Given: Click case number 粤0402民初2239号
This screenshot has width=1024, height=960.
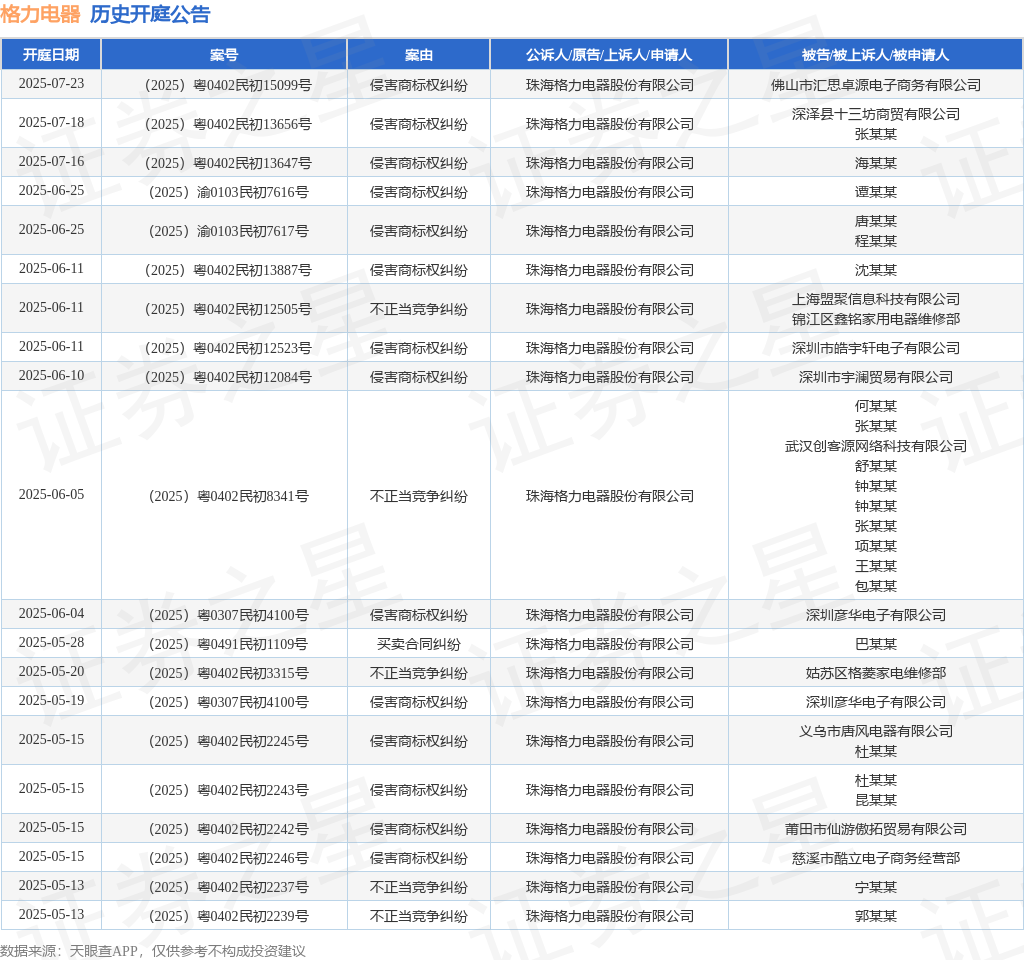Looking at the screenshot, I should tap(229, 916).
